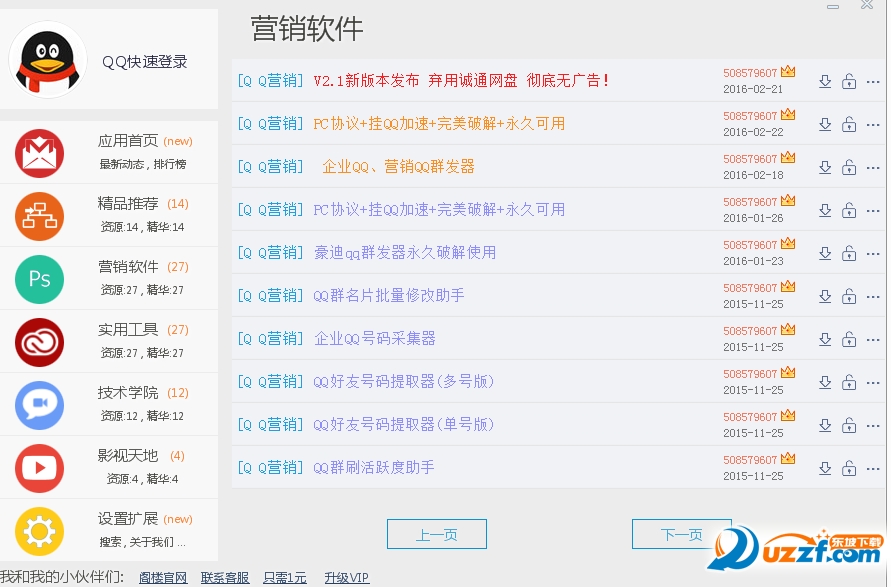Click lock icon on 豪迪qq群发器 row

tap(849, 253)
